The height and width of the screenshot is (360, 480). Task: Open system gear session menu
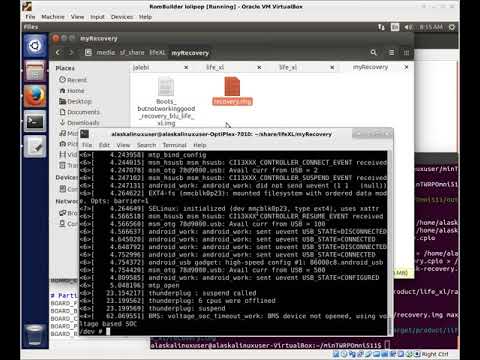pos(452,27)
